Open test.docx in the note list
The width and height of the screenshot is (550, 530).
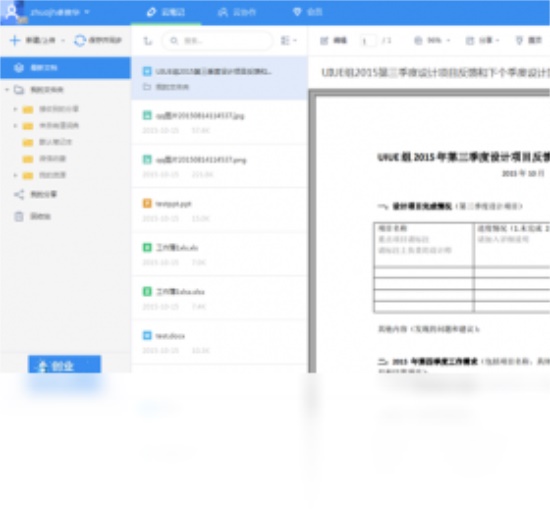point(220,343)
